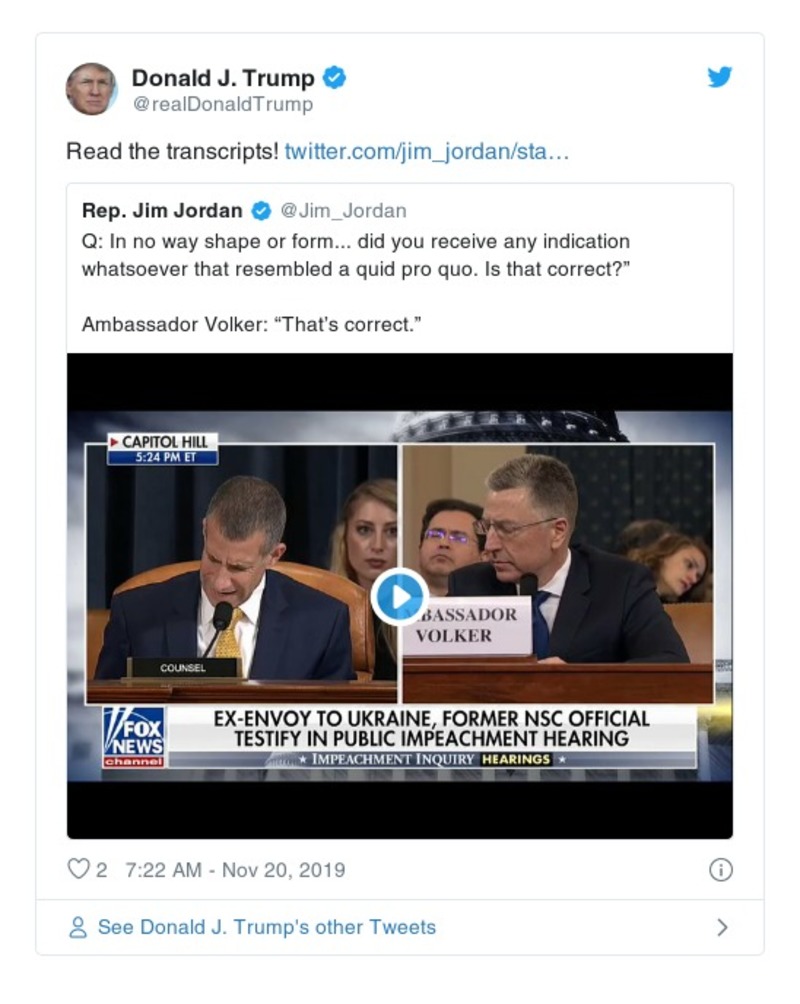800x1004 pixels.
Task: Open the 7:22 AM - Nov 20, 2019 timestamp
Action: (235, 870)
